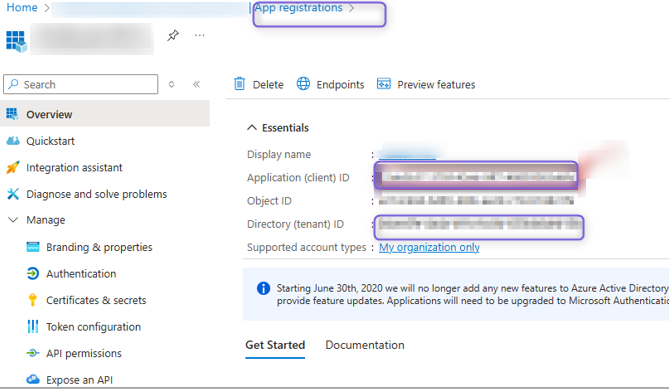This screenshot has height=389, width=669.
Task: Click the Supported account types label
Action: tap(306, 247)
